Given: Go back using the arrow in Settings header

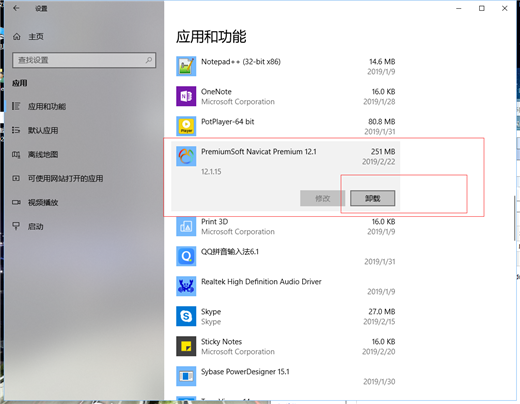Looking at the screenshot, I should [16, 8].
